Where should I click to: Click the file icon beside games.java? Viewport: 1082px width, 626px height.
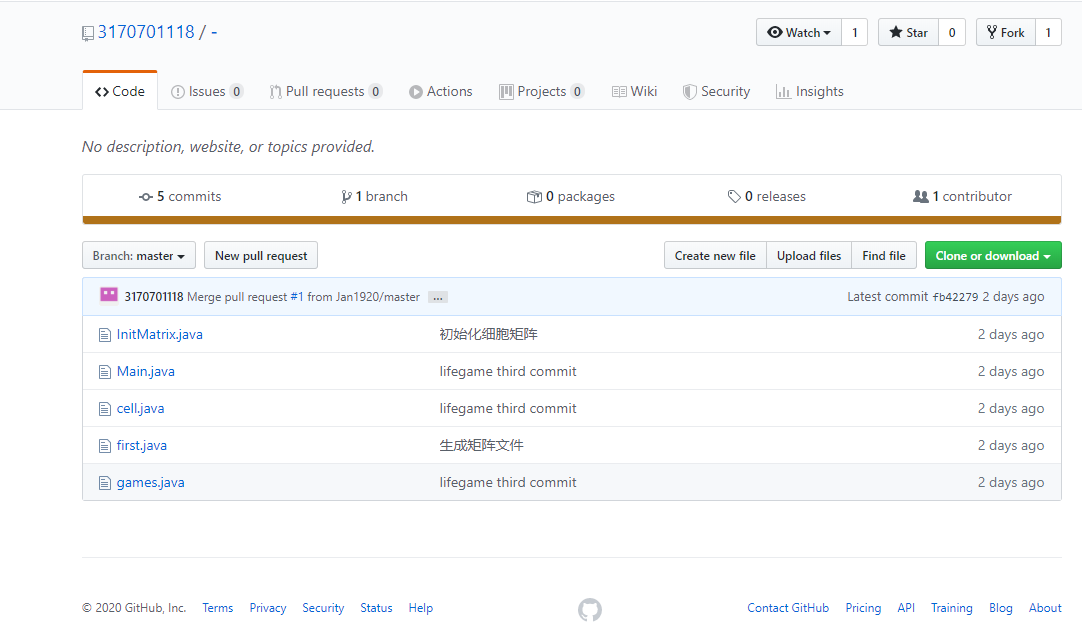coord(104,483)
